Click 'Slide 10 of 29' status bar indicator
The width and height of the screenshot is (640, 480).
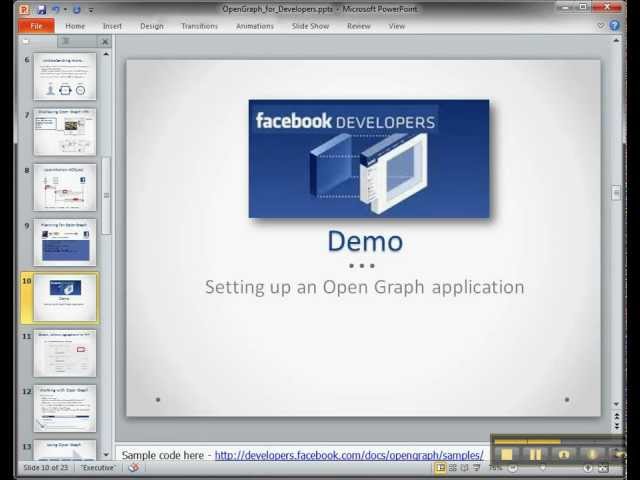pyautogui.click(x=46, y=468)
